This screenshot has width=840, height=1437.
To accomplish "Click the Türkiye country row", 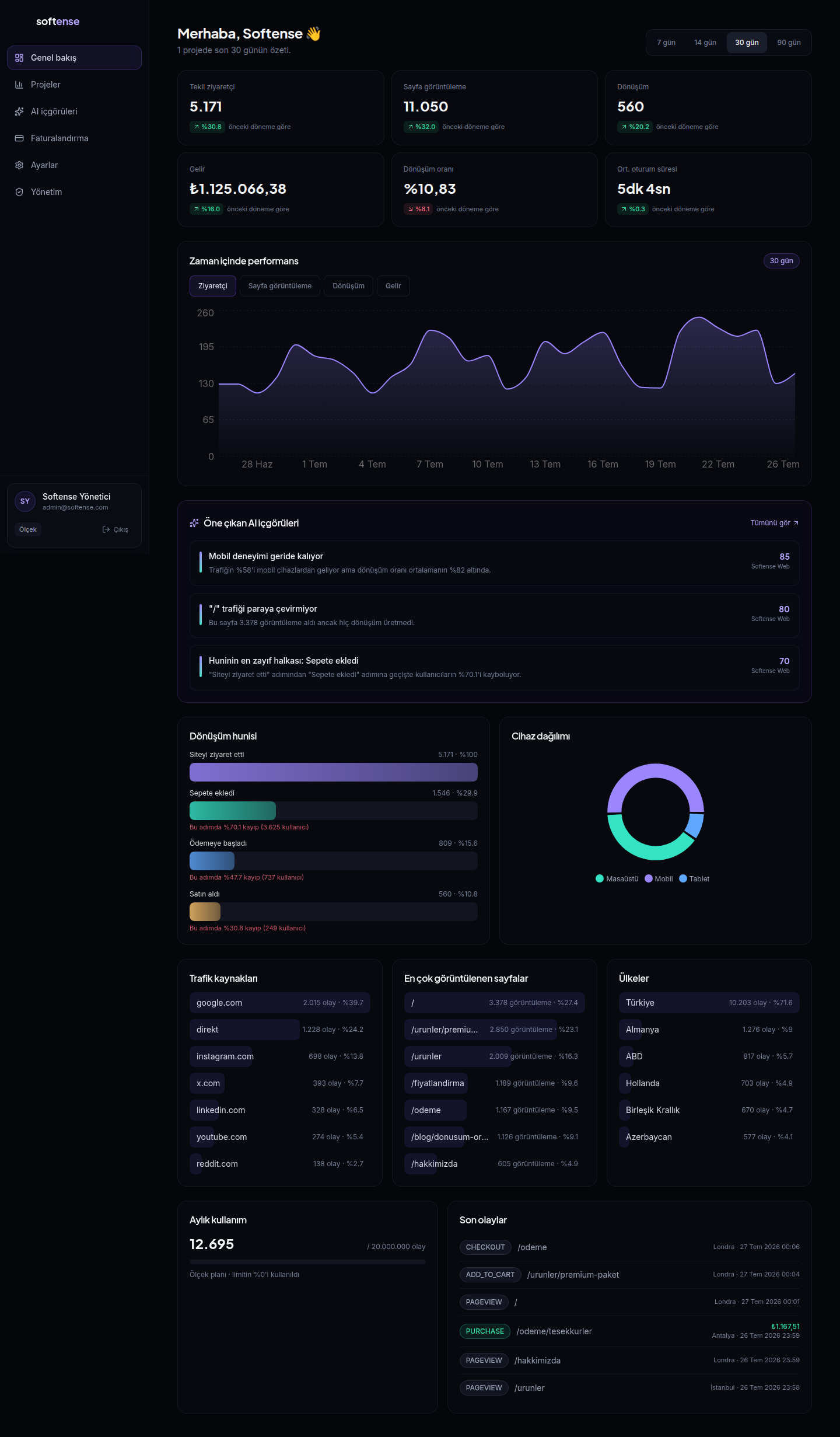I will 709,1003.
